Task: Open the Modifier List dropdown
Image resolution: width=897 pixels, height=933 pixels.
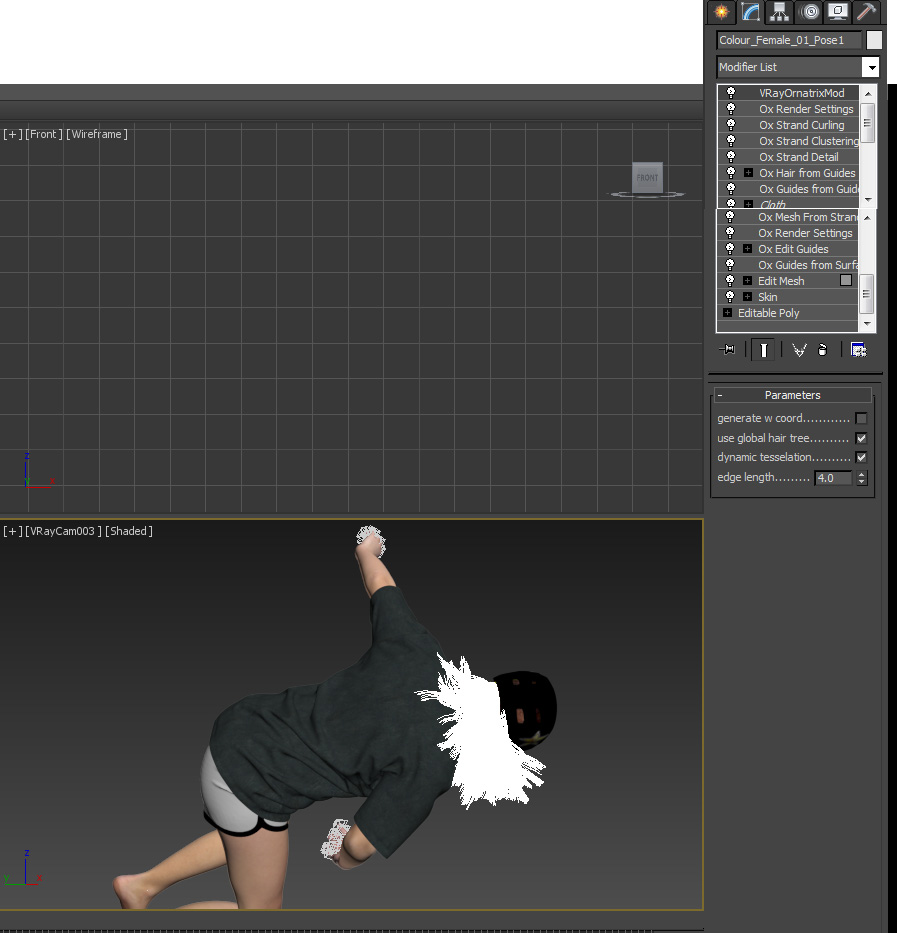Action: pyautogui.click(x=871, y=67)
